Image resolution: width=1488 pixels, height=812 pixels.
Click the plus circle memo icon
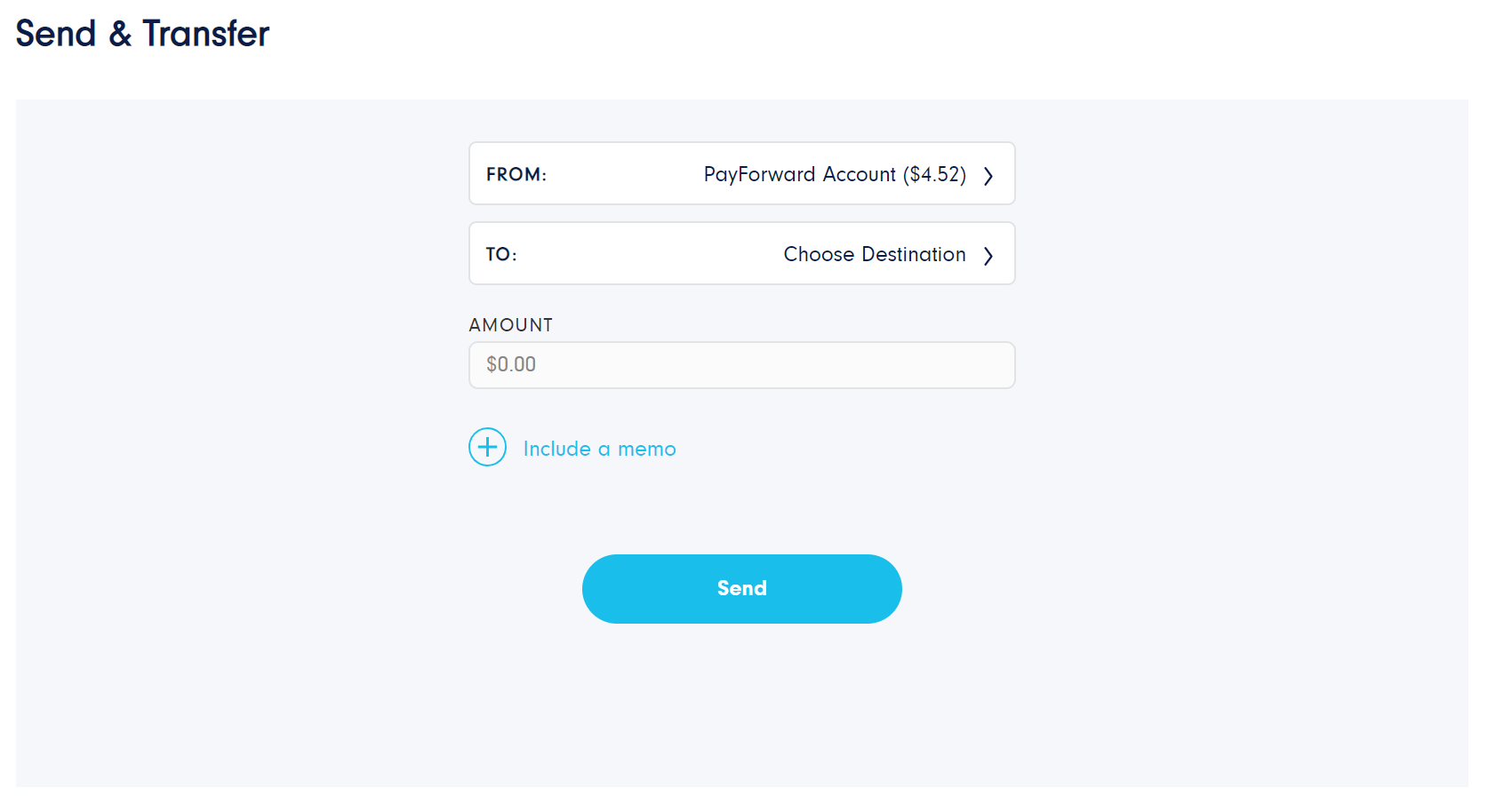pyautogui.click(x=487, y=447)
